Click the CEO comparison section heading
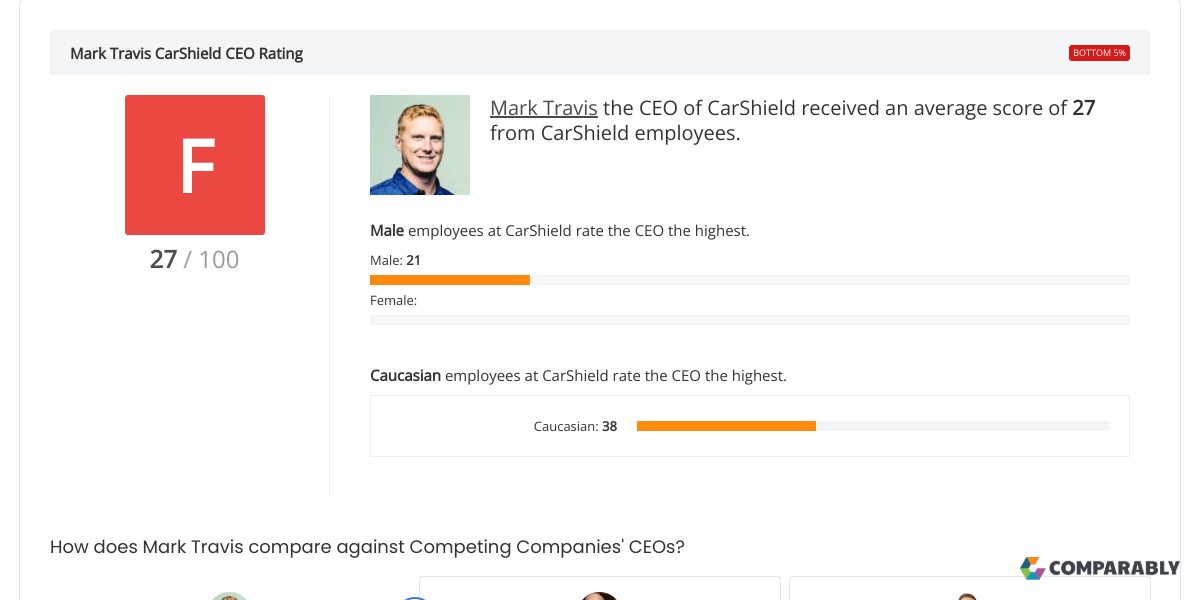This screenshot has height=600, width=1200. point(367,547)
